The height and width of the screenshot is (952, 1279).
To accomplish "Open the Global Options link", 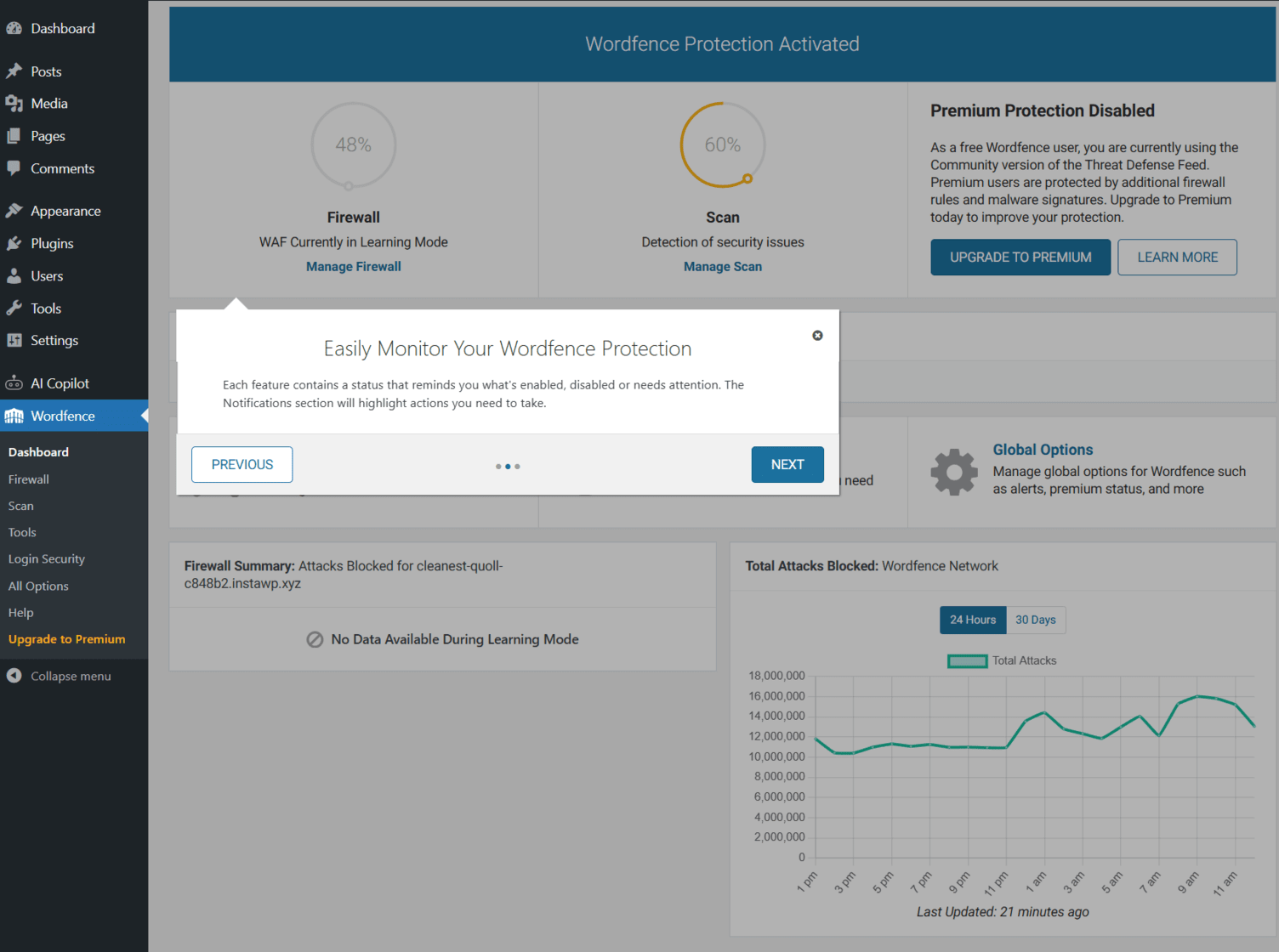I will click(x=1043, y=450).
